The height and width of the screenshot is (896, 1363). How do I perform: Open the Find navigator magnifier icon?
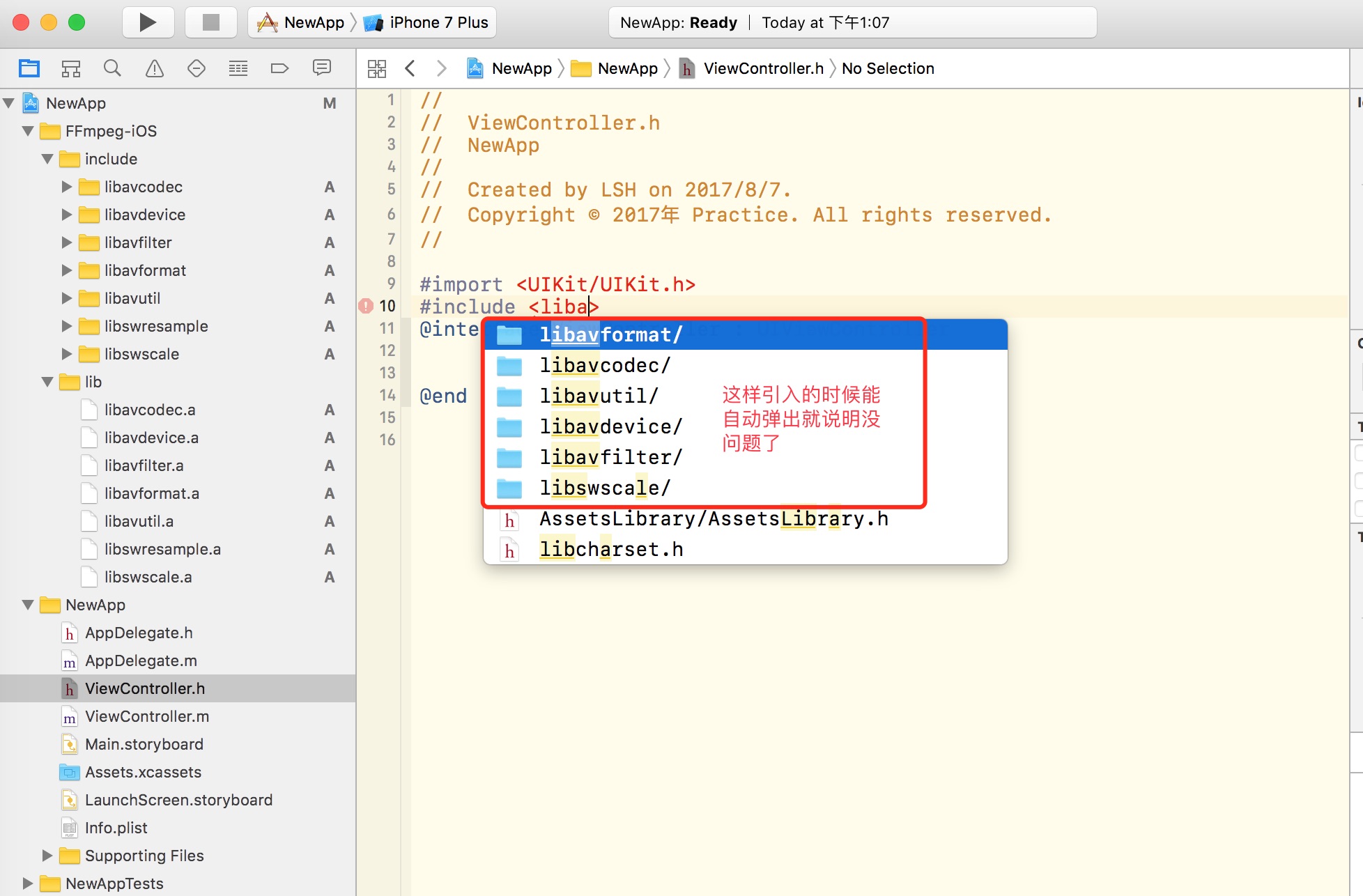pos(112,68)
